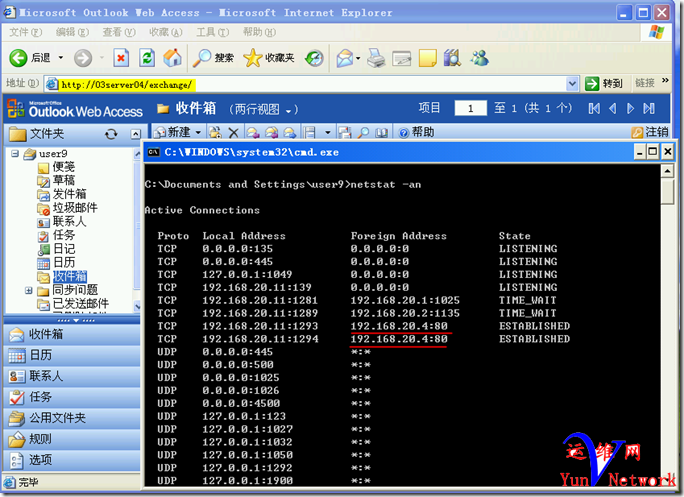Image resolution: width=684 pixels, height=497 pixels.
Task: Collapse the 文件夹 pane with the chevron button
Action: point(136,134)
